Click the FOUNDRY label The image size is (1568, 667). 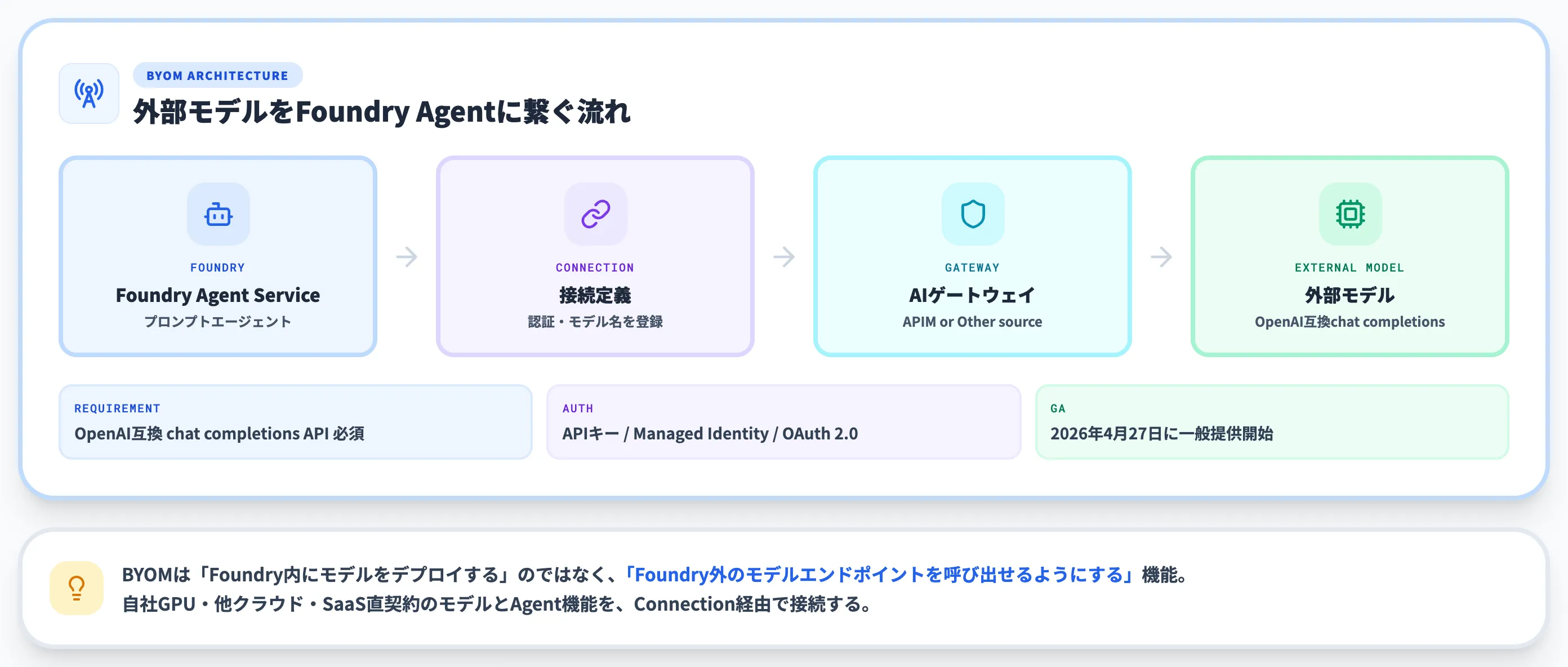218,268
